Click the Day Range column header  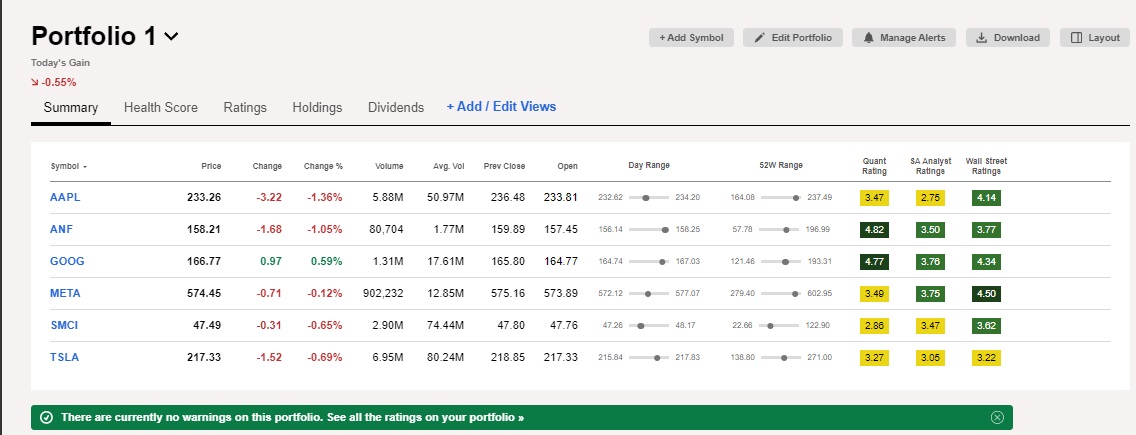(648, 165)
